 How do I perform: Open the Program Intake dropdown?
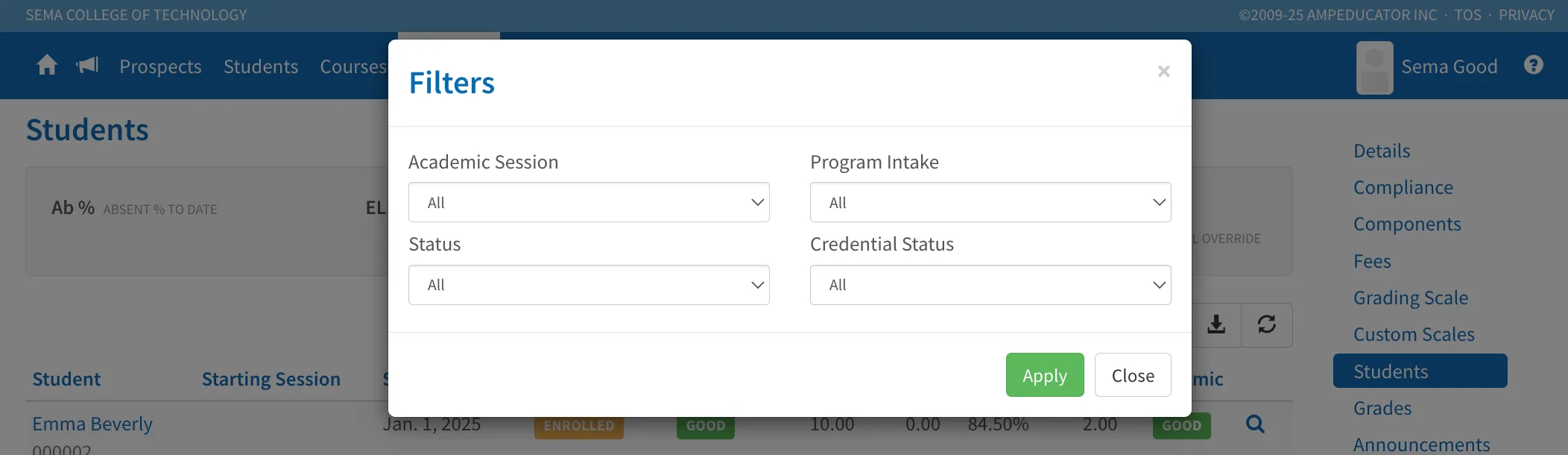990,202
